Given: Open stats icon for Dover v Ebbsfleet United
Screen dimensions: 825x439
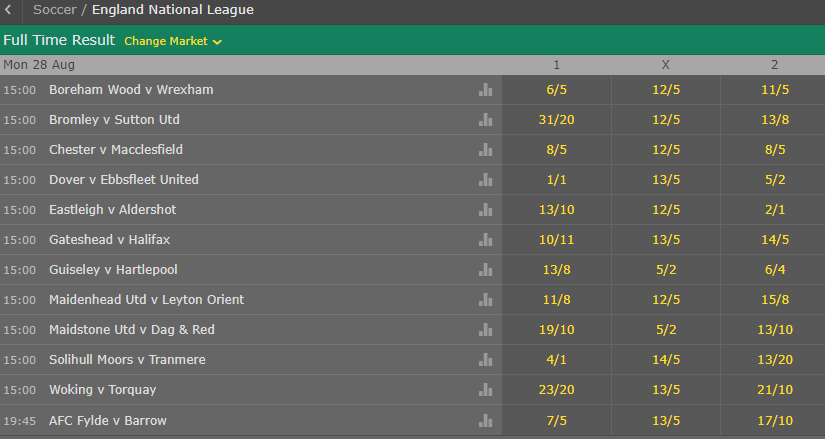Looking at the screenshot, I should (x=485, y=180).
